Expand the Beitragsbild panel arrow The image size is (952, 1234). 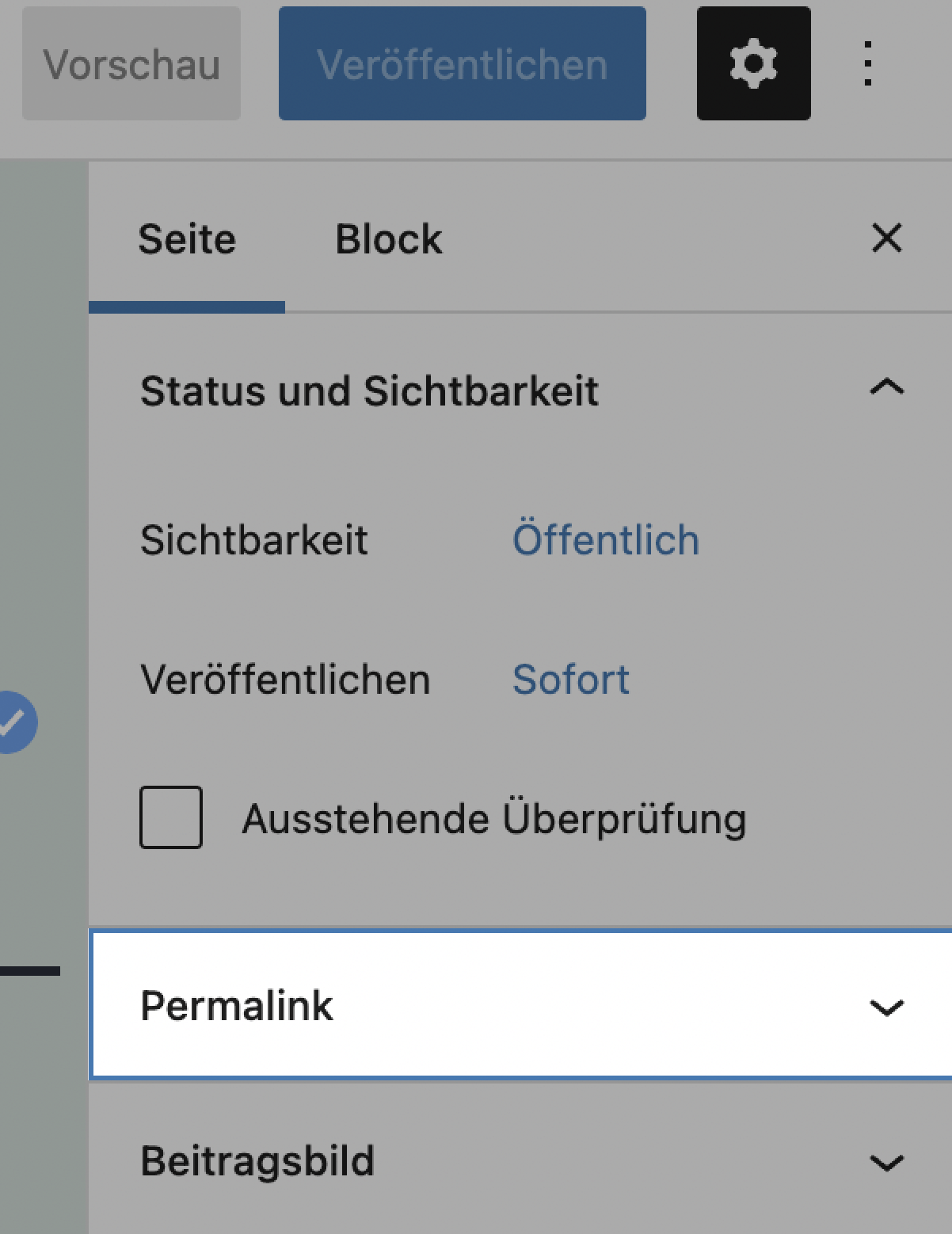pos(886,1163)
